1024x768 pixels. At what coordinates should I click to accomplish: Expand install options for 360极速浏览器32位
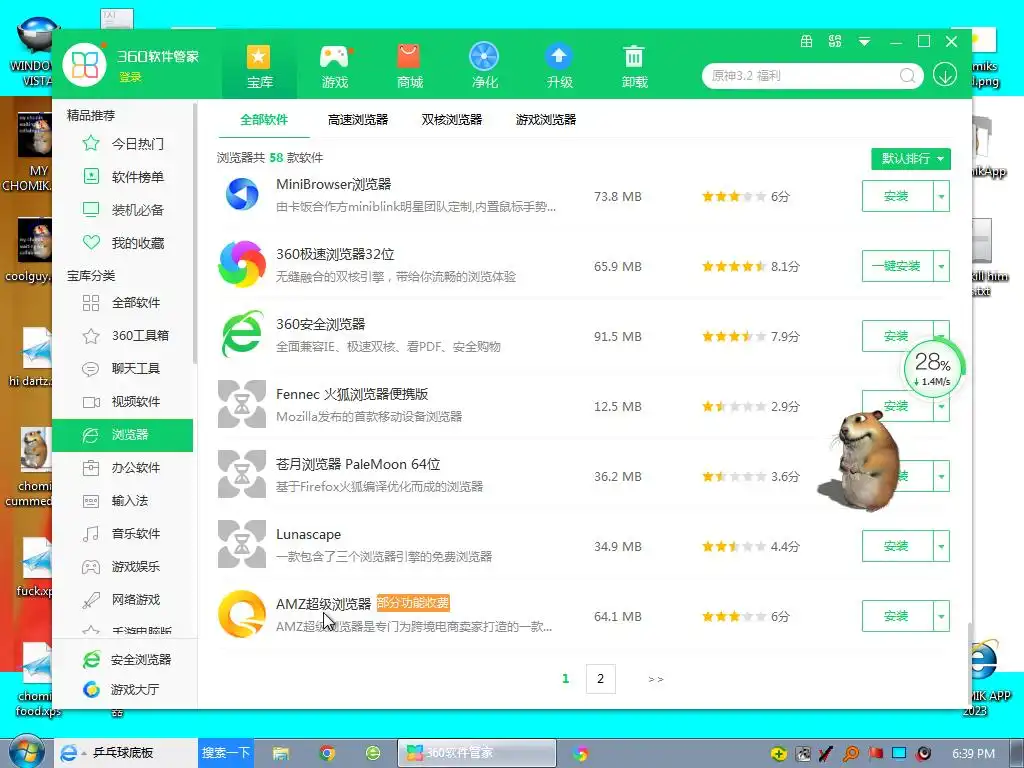[941, 266]
